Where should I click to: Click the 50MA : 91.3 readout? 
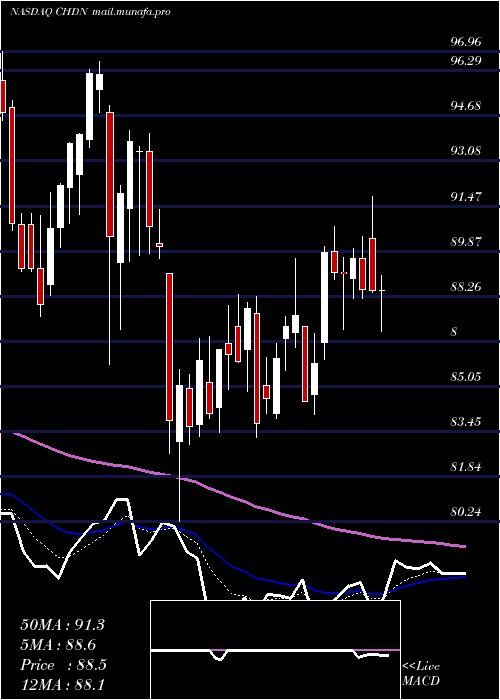pos(62,625)
